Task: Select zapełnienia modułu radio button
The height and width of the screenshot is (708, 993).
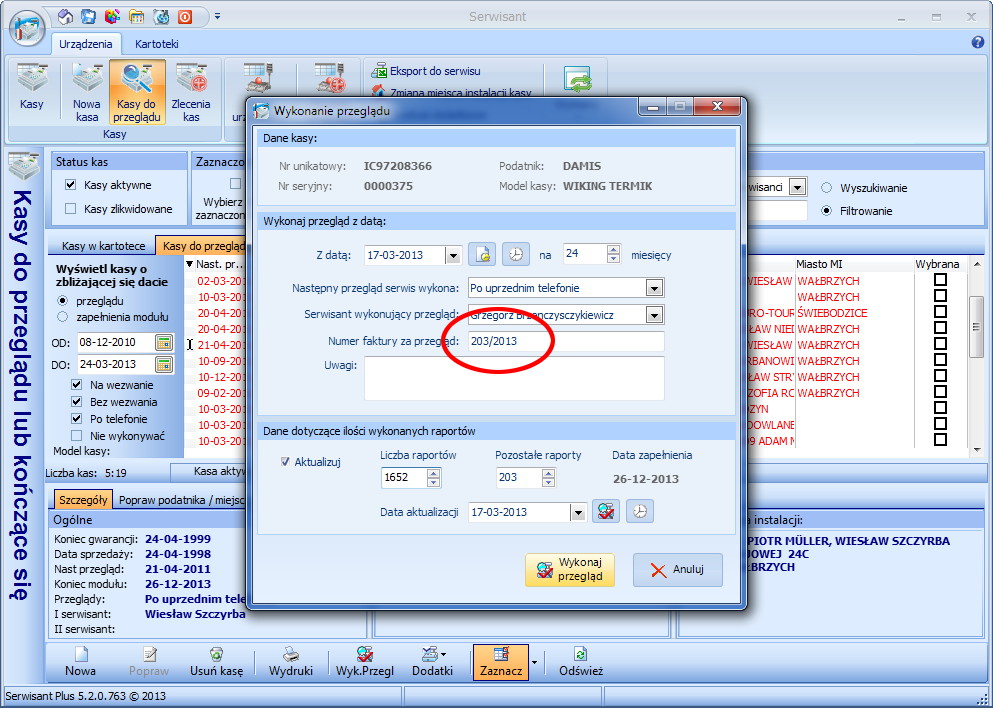Action: (62, 317)
